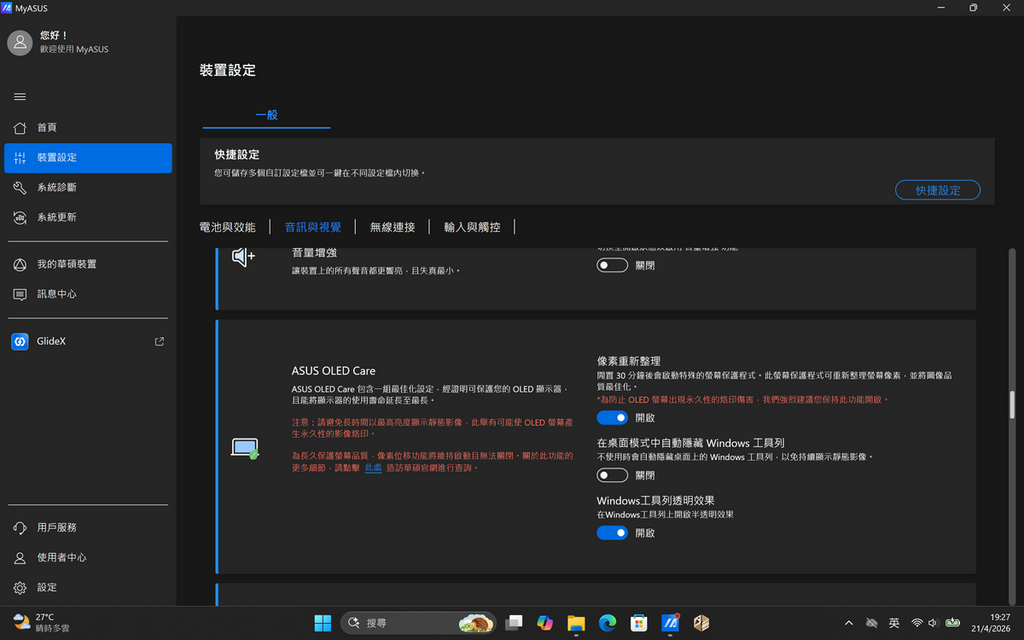Click the 快捷設定 button
Viewport: 1024px width, 640px height.
[x=937, y=190]
